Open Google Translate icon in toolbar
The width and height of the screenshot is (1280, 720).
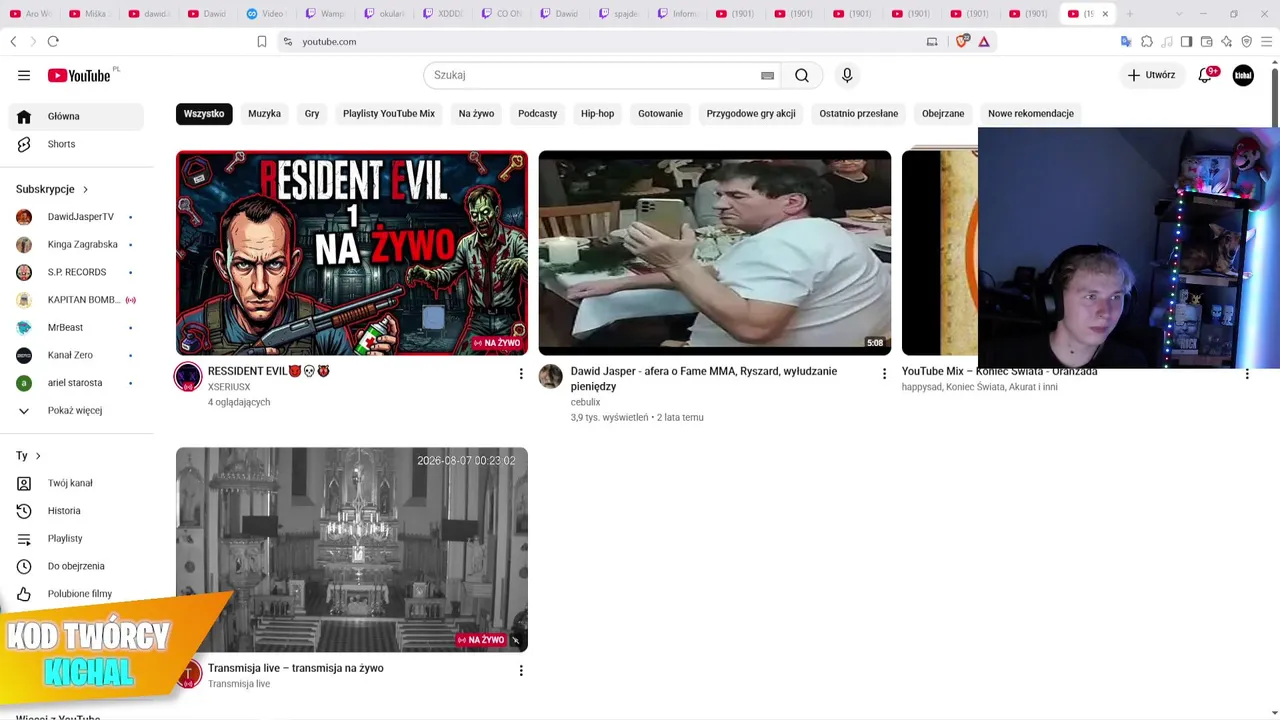tap(1126, 41)
